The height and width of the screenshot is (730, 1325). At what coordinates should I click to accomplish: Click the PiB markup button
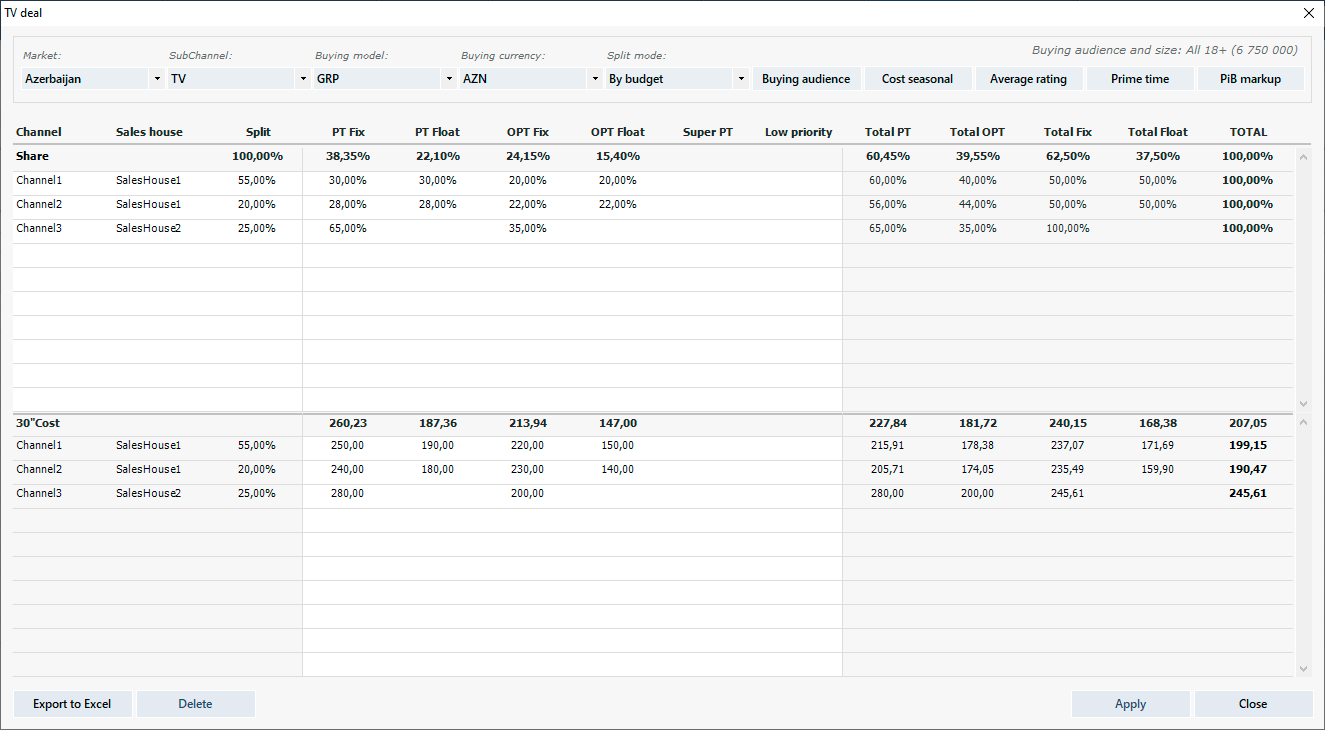pyautogui.click(x=1251, y=79)
